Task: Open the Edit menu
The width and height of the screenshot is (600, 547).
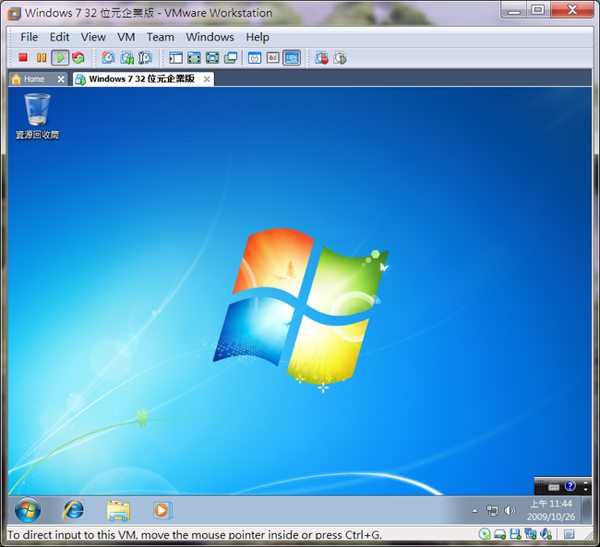Action: pos(59,37)
